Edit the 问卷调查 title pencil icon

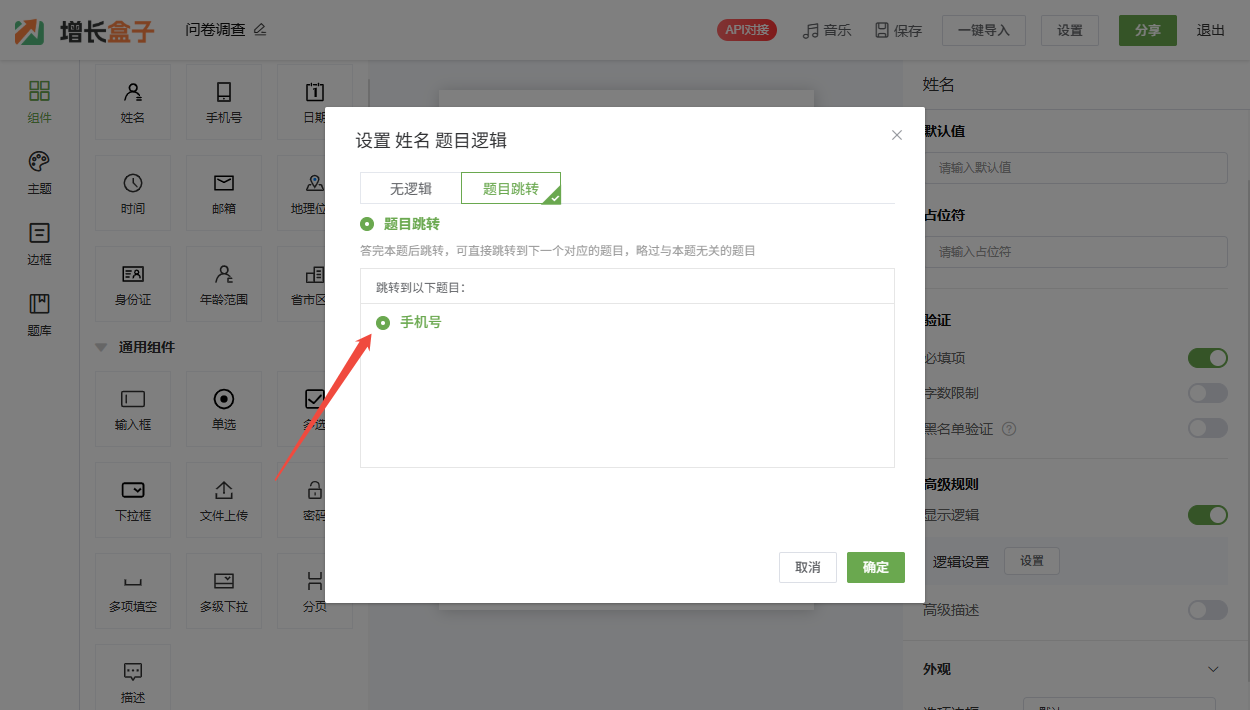pyautogui.click(x=260, y=30)
